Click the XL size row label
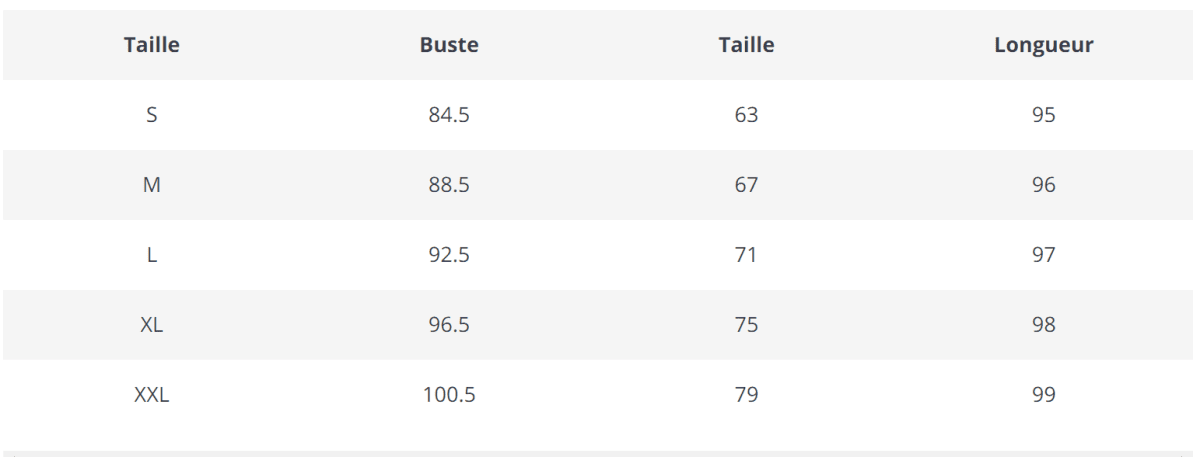 152,325
